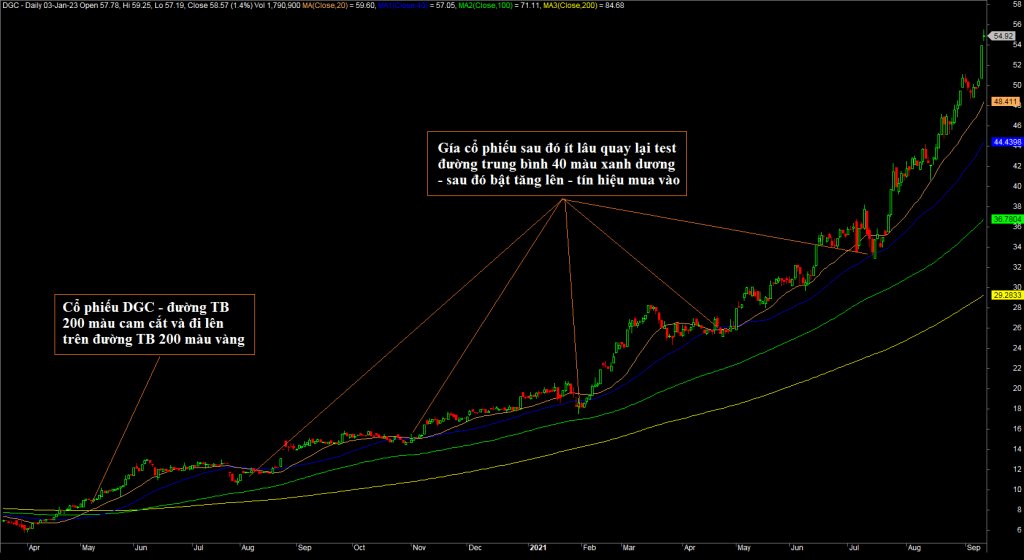Click the yellow 29.2833 MA value tag
Viewport: 1024px width, 560px height.
pyautogui.click(x=1007, y=295)
